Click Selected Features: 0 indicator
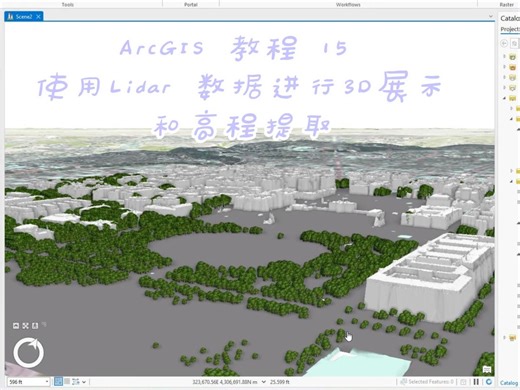The width and height of the screenshot is (520, 390). 427,382
